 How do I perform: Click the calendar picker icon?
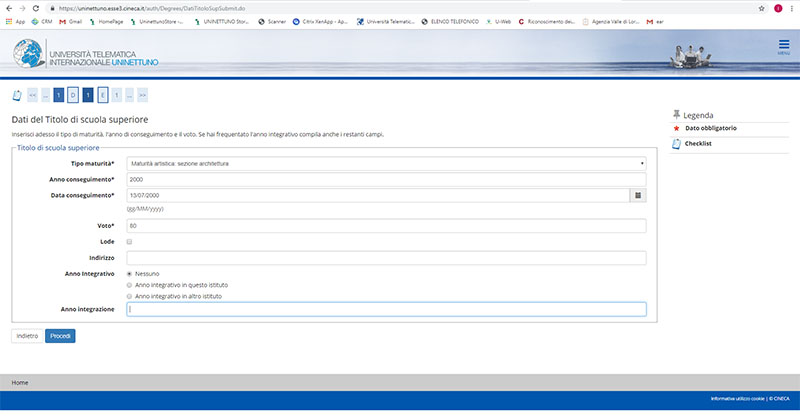coord(637,195)
